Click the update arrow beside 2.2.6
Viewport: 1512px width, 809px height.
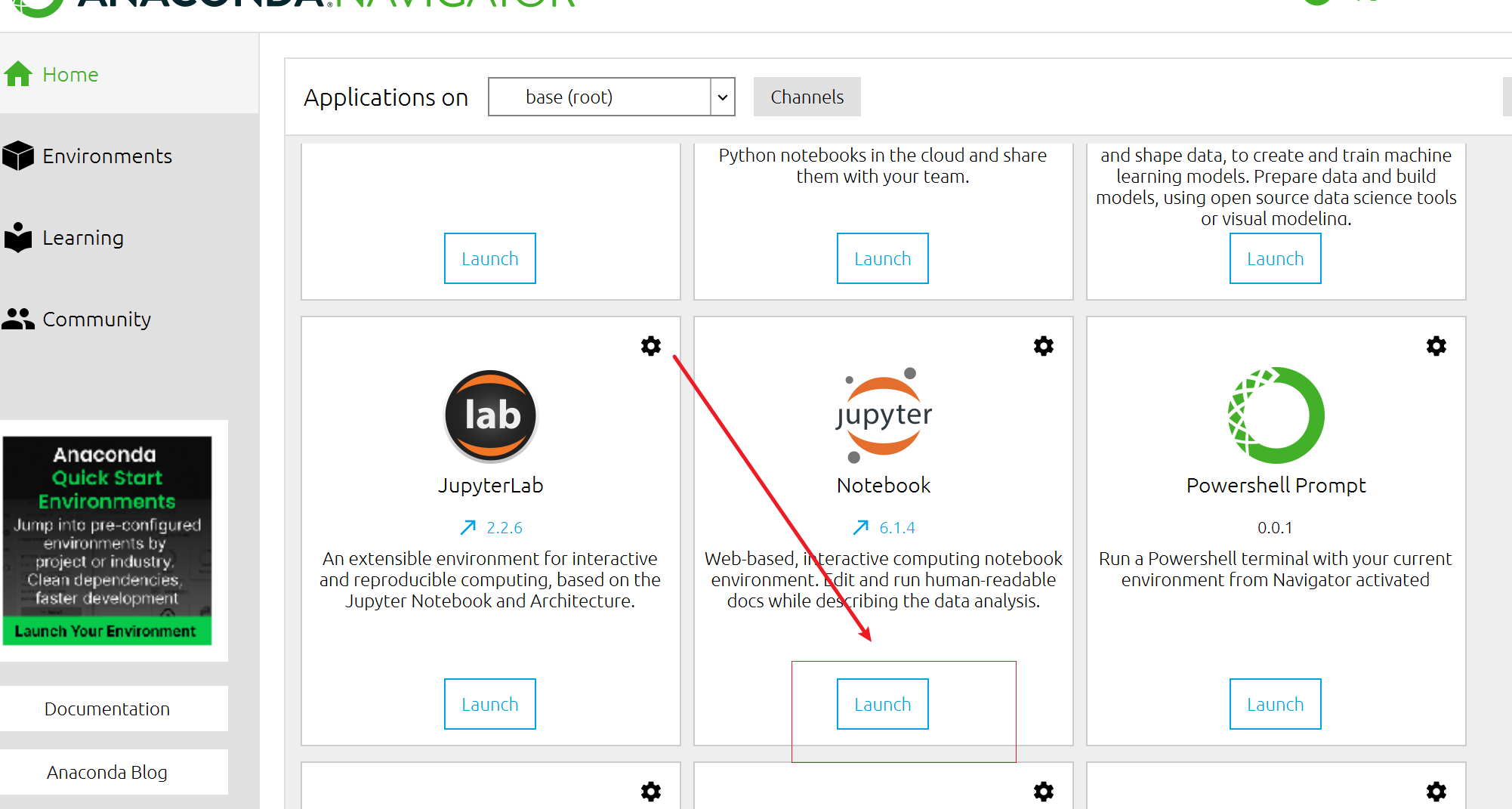coord(468,527)
